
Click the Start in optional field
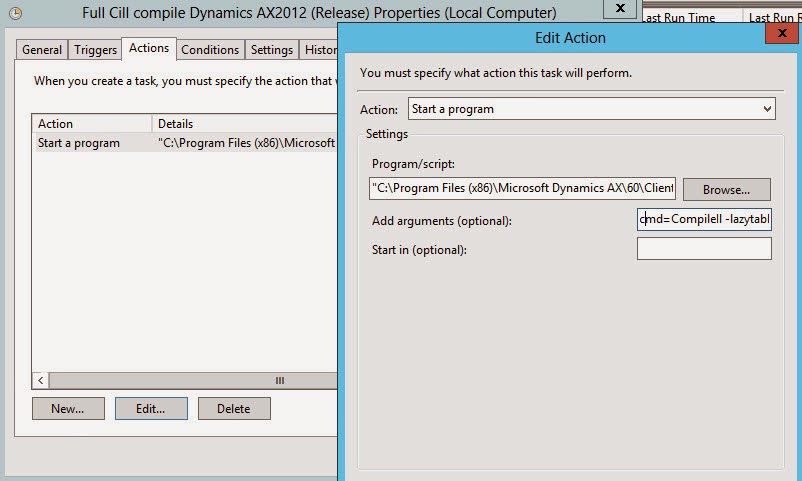tap(704, 249)
